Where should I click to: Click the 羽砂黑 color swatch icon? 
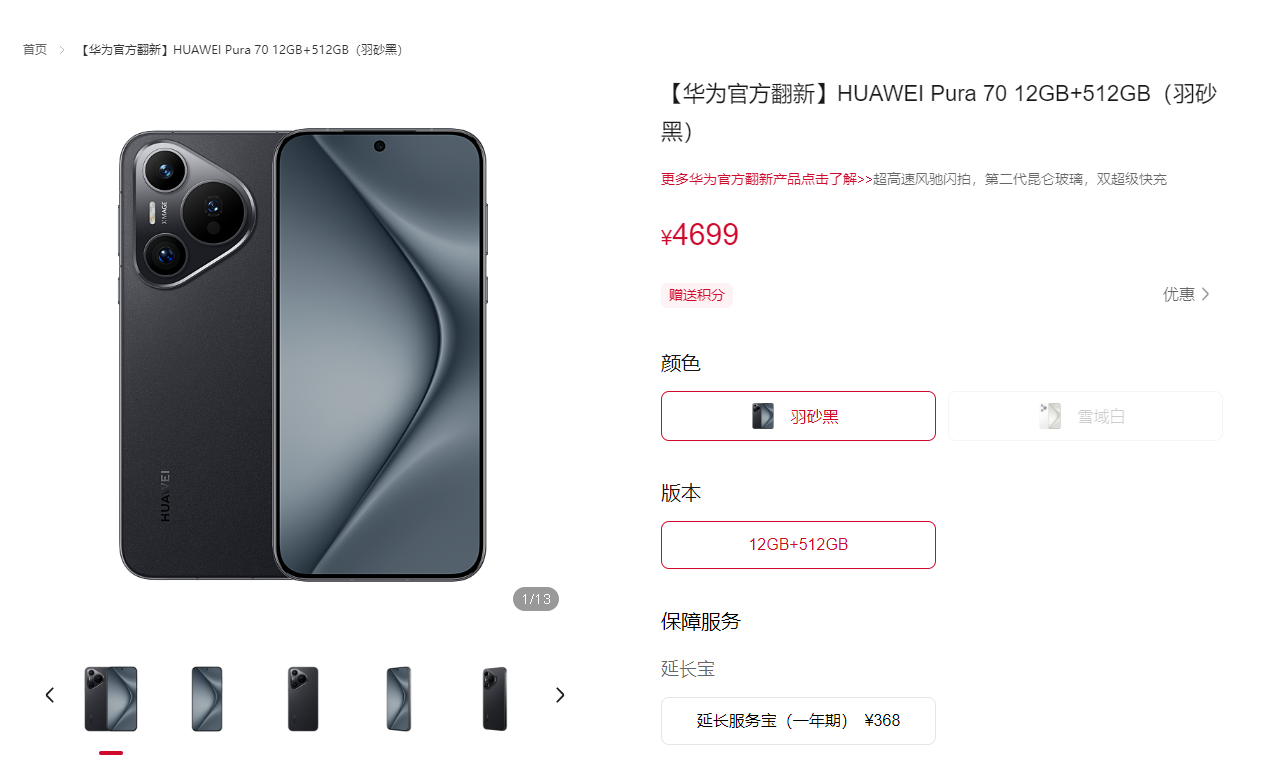click(x=763, y=416)
